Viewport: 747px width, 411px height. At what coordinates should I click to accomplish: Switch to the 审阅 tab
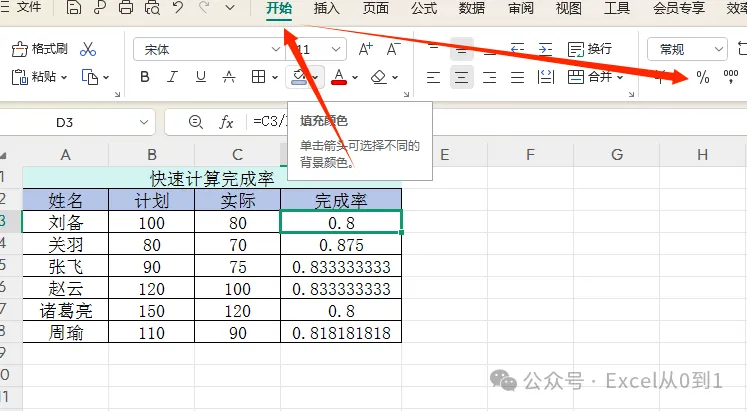coord(520,8)
